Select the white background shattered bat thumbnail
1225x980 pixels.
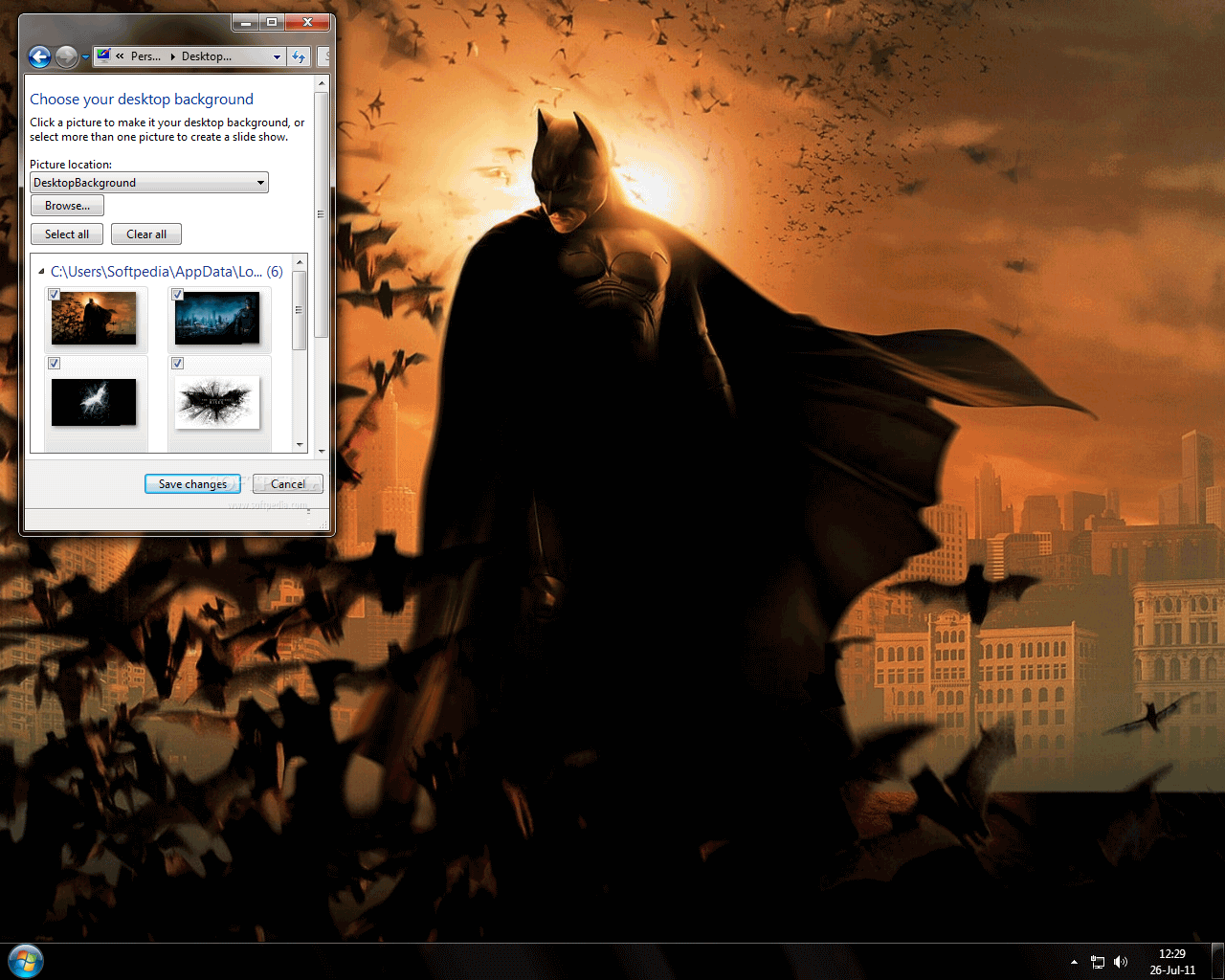pos(217,402)
